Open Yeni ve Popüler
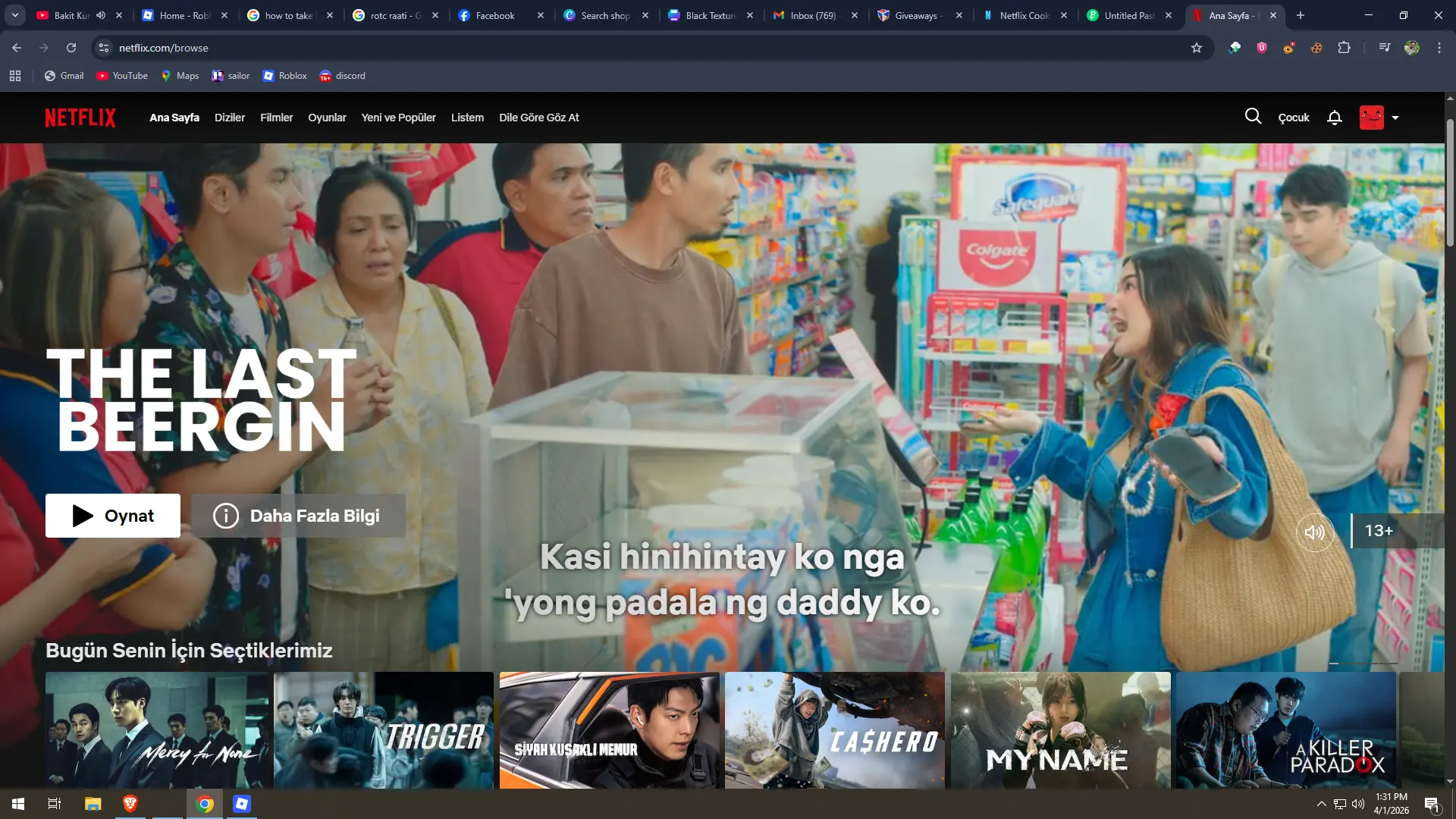 [x=398, y=118]
